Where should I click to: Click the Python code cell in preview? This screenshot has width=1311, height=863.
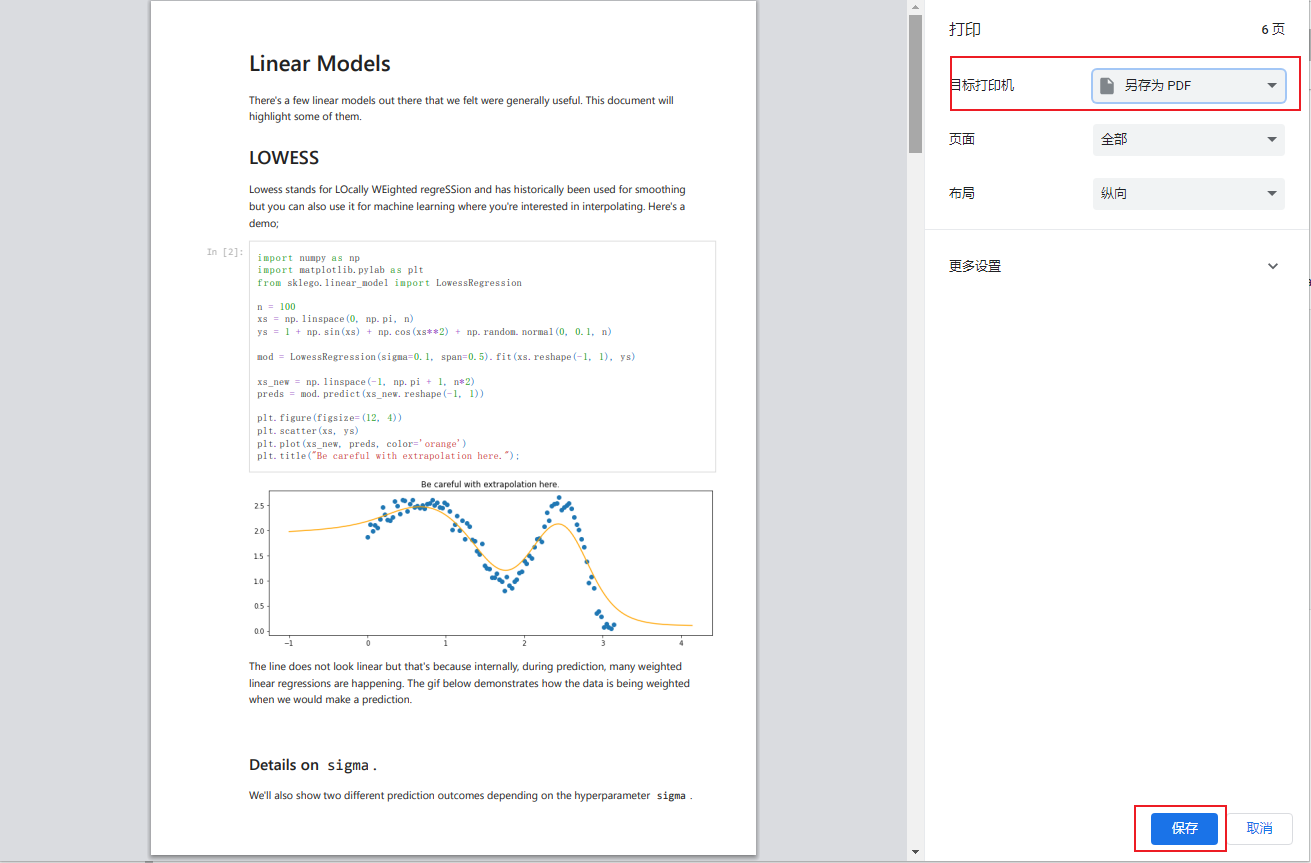tap(482, 356)
